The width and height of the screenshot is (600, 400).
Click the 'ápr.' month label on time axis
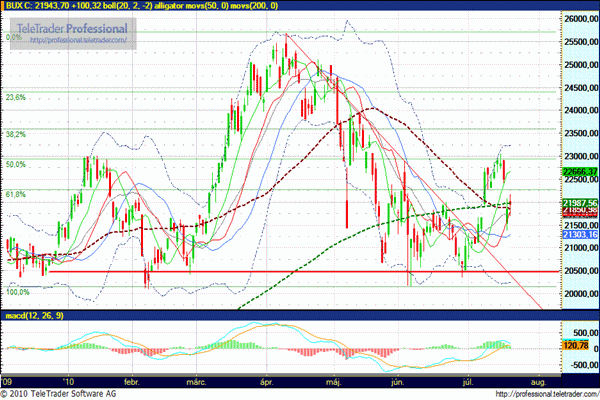pos(268,382)
